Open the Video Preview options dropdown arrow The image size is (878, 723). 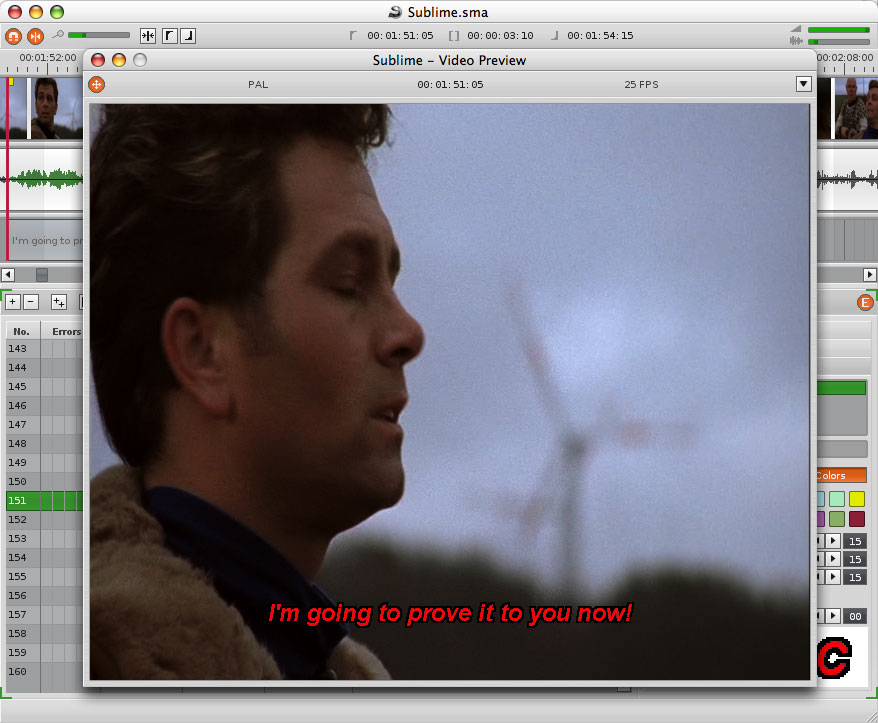coord(804,84)
